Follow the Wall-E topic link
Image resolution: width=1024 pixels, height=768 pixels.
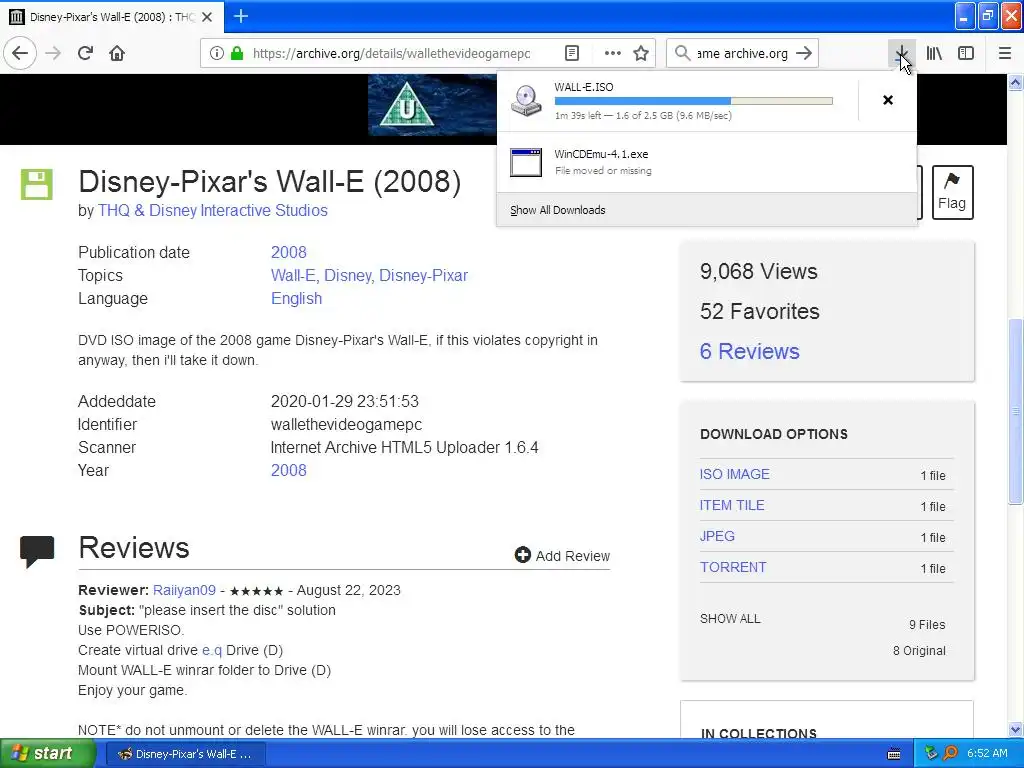click(293, 275)
